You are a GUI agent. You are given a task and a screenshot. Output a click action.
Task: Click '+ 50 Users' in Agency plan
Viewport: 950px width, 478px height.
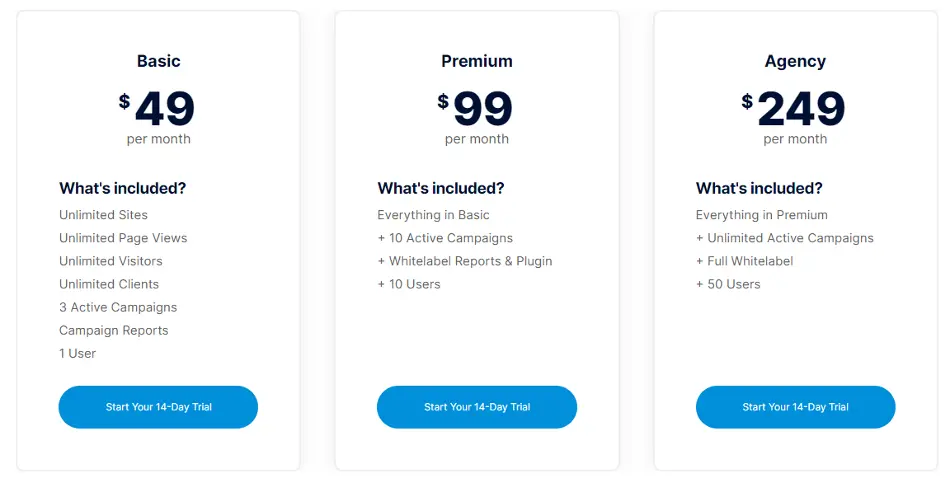[x=728, y=284]
